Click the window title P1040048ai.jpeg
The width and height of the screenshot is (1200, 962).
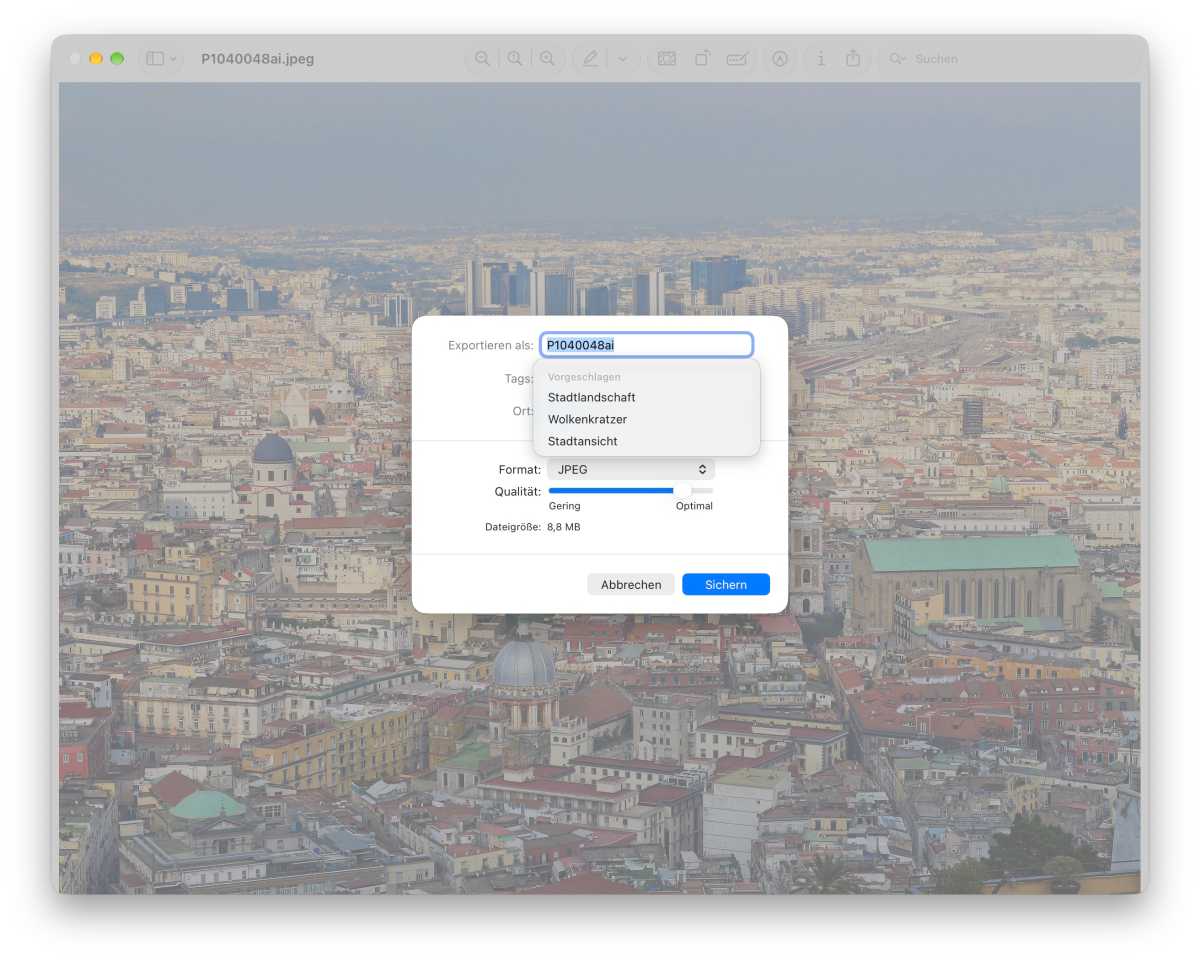(x=258, y=59)
